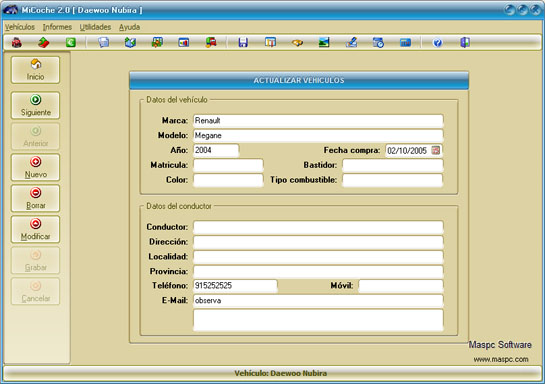Click the red car toolbar icon
Image resolution: width=545 pixels, height=384 pixels.
tap(17, 43)
